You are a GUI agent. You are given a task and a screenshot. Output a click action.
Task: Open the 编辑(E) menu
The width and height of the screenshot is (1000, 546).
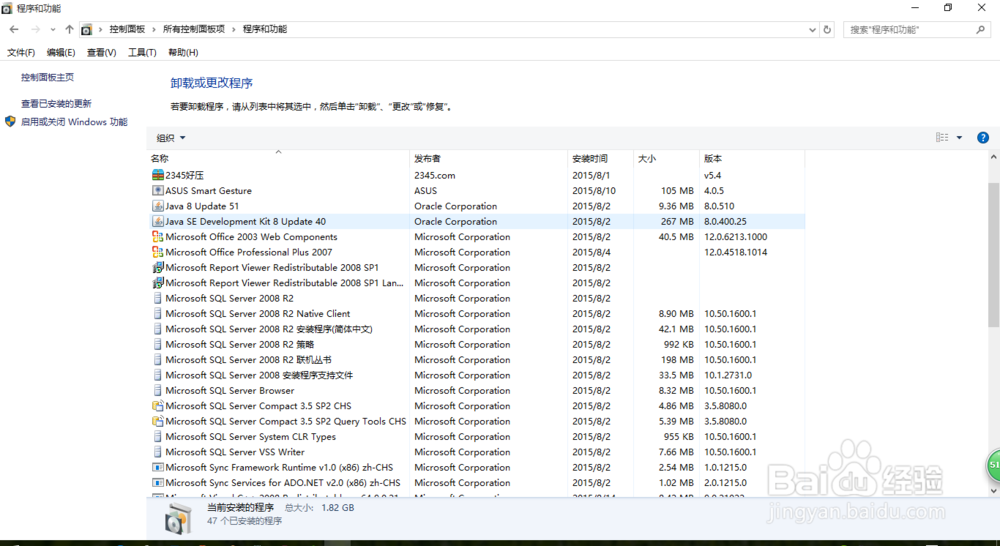coord(61,52)
